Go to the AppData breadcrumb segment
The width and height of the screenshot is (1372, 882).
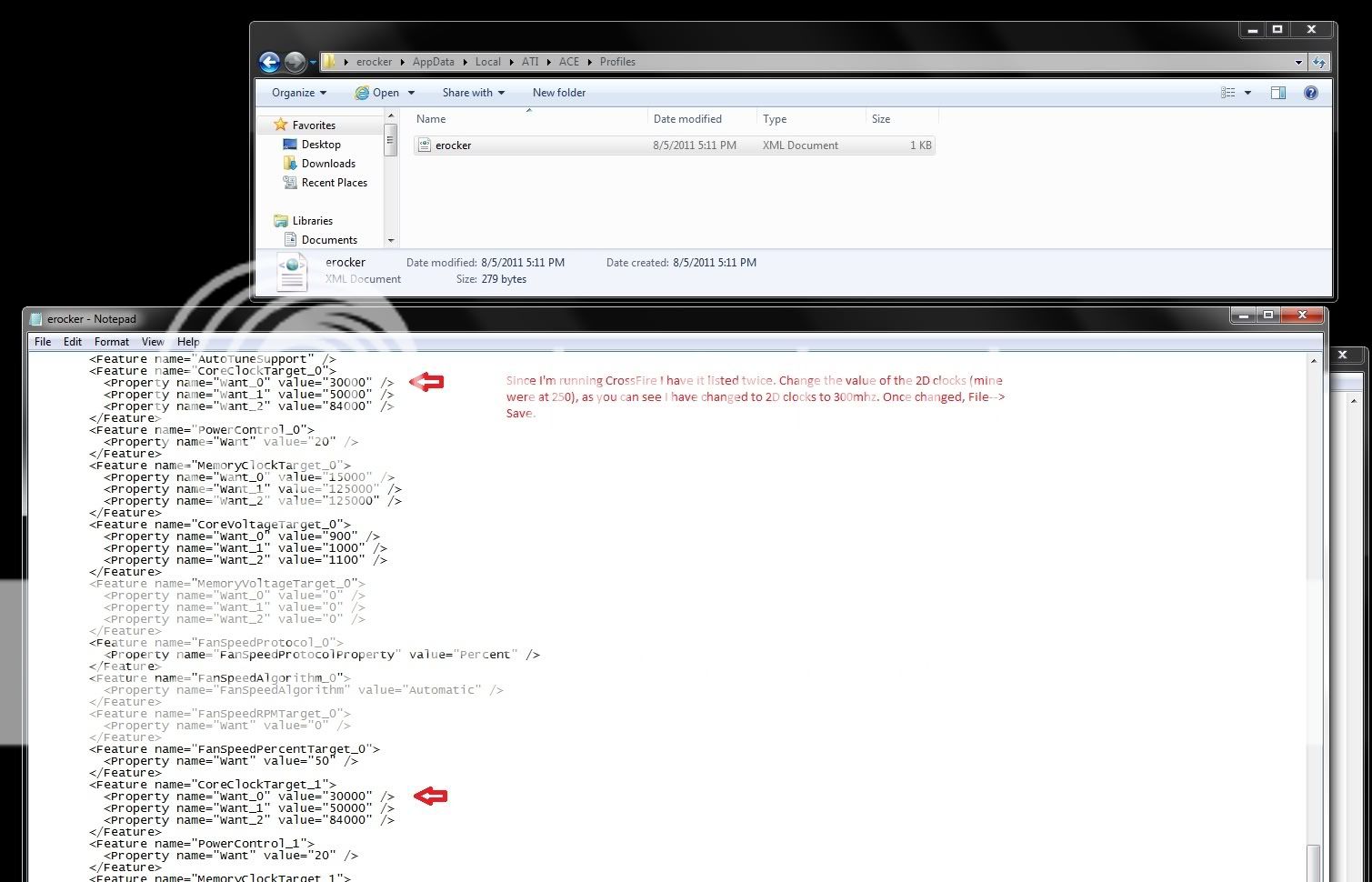[x=434, y=62]
